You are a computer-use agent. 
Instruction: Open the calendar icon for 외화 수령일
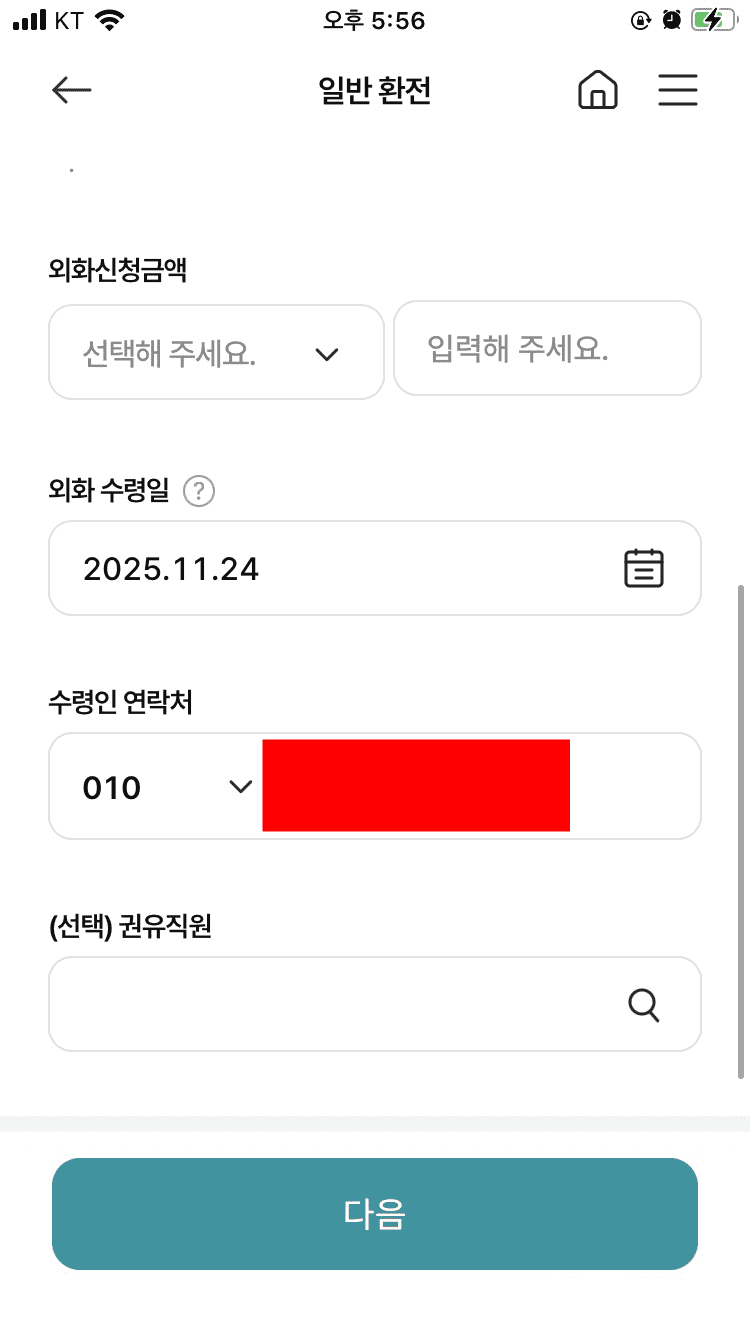click(644, 567)
